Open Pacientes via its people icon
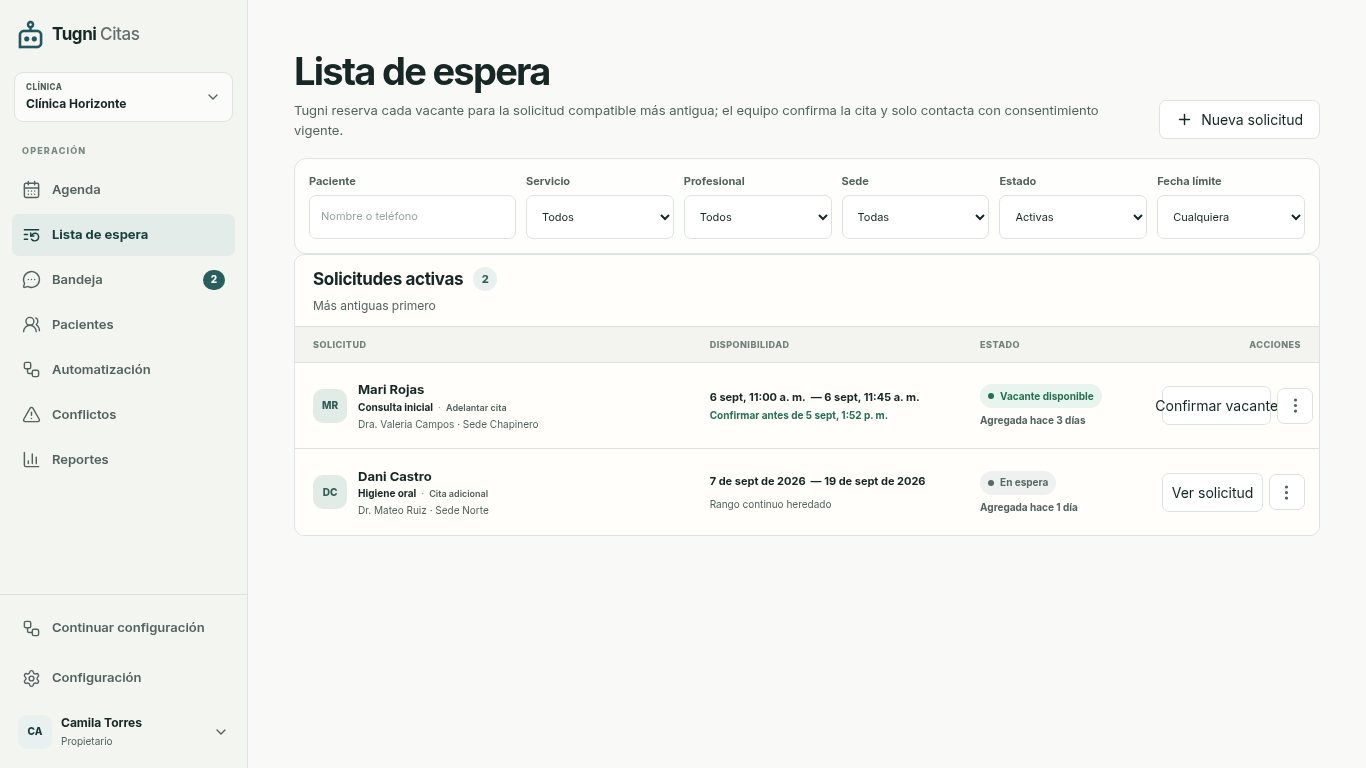This screenshot has width=1366, height=768. tap(31, 325)
